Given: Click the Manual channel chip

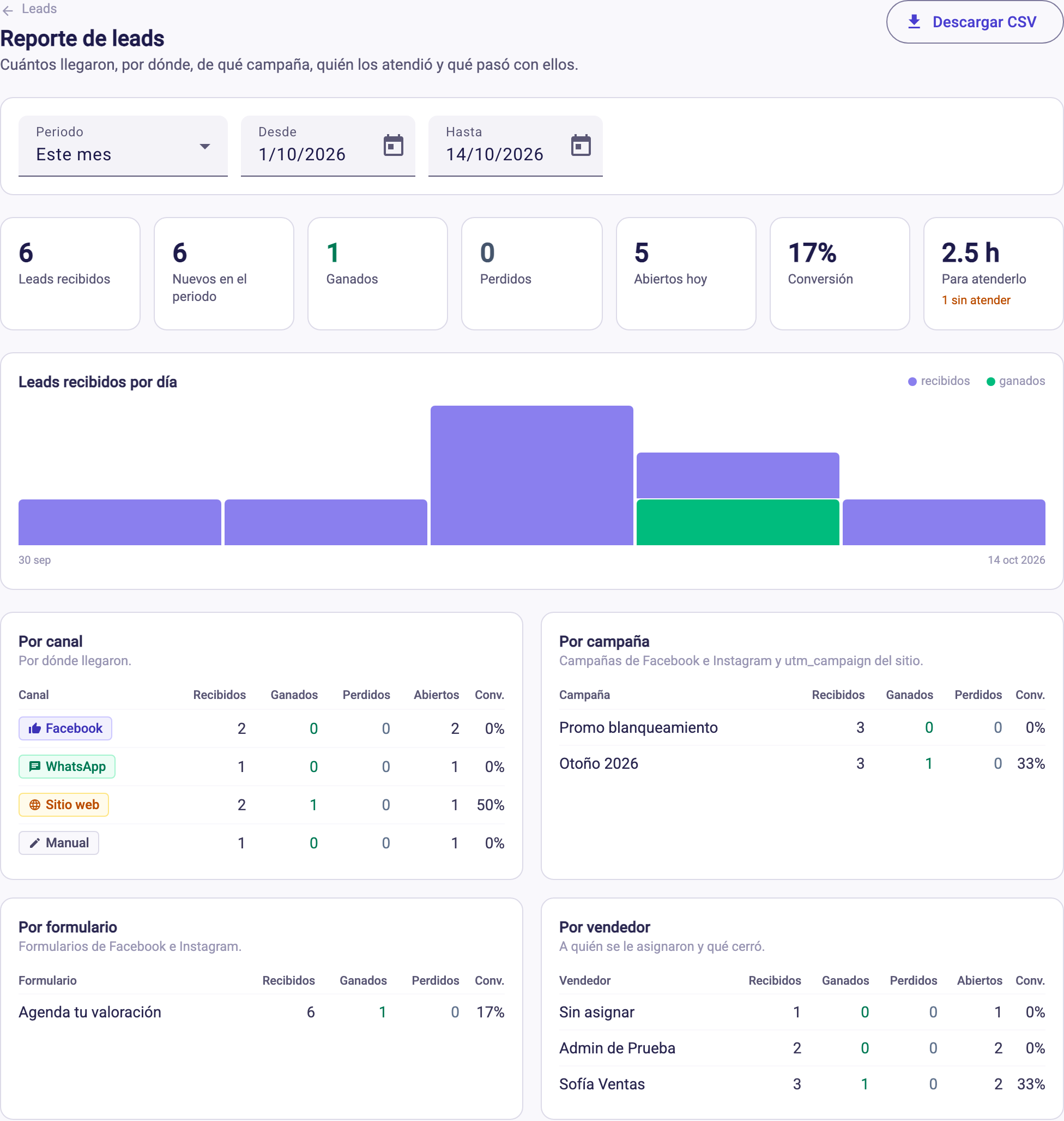Looking at the screenshot, I should point(58,843).
